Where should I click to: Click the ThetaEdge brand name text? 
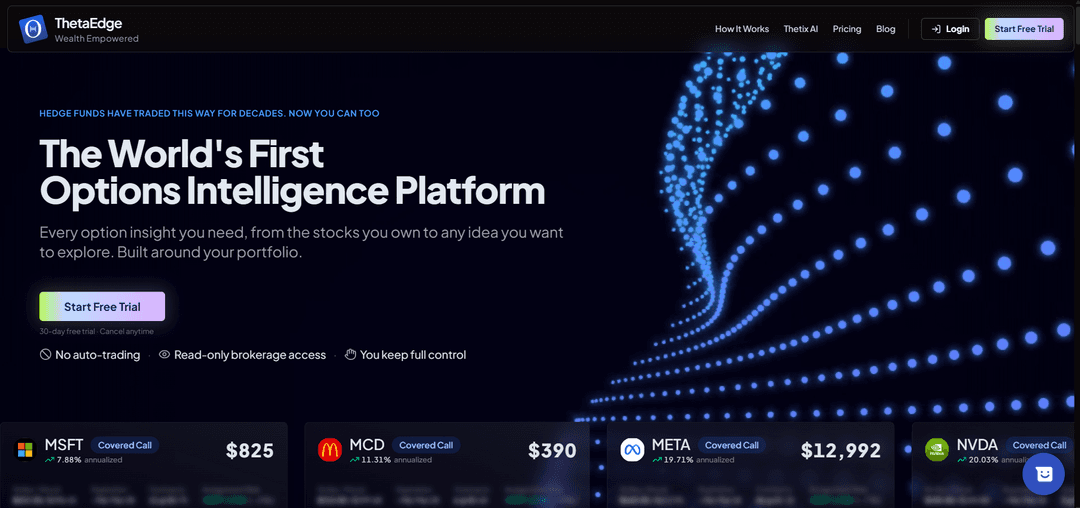[88, 24]
